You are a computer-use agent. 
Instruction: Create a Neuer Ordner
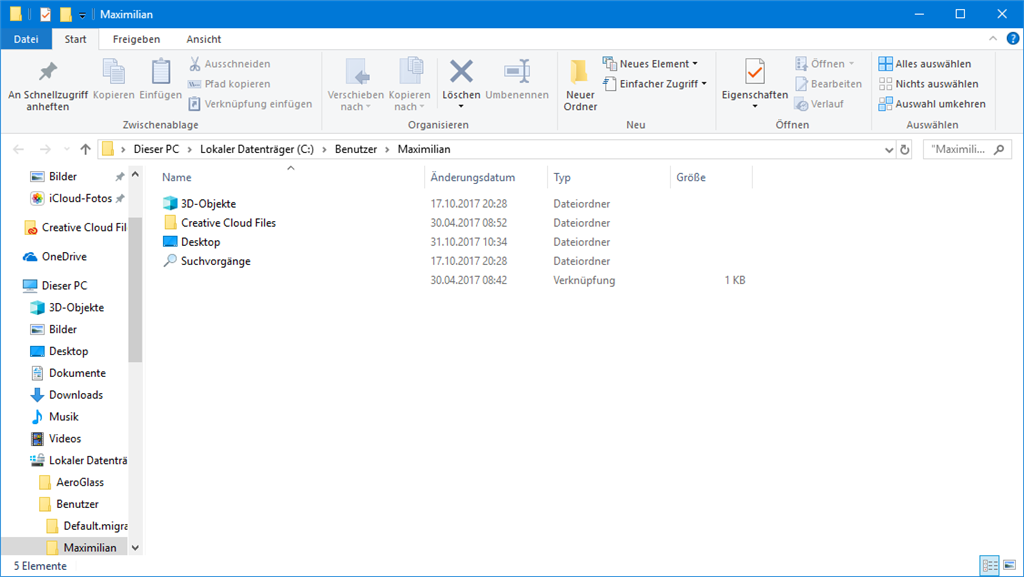coord(580,85)
